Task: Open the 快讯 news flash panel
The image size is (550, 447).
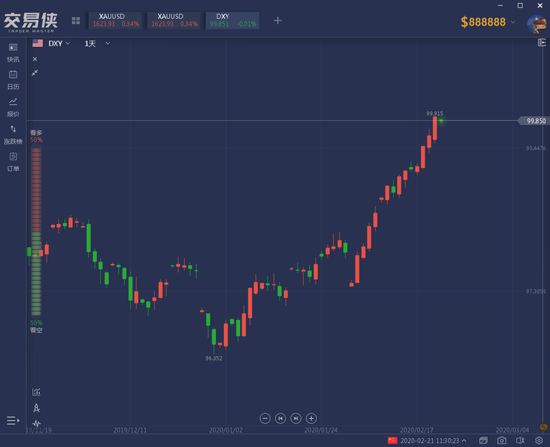Action: [x=13, y=52]
